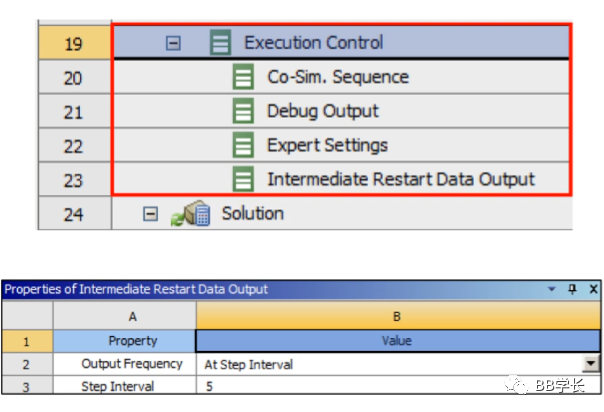Viewport: 604px width, 412px height.
Task: Click the Value column header
Action: 397,341
